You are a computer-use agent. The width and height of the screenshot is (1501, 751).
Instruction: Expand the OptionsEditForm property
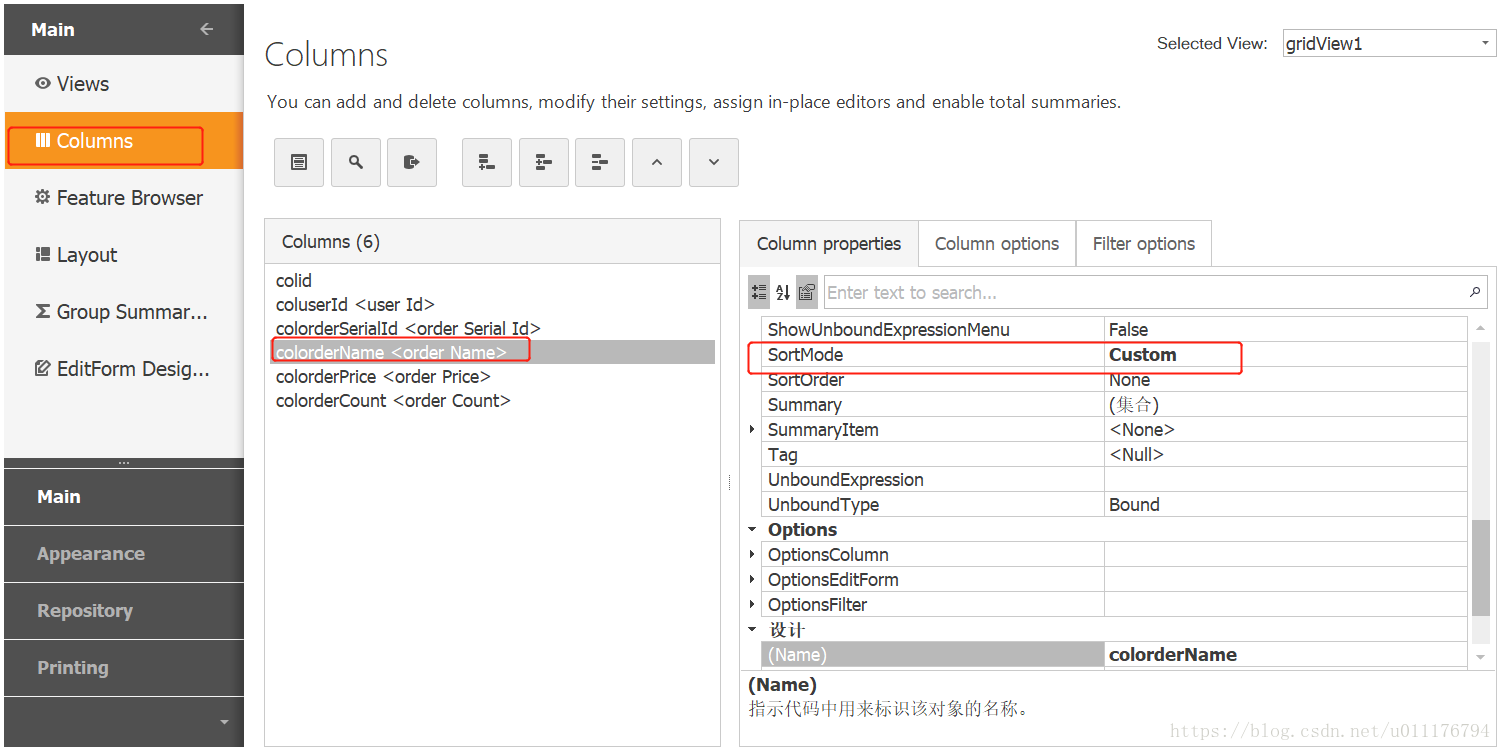pos(753,579)
